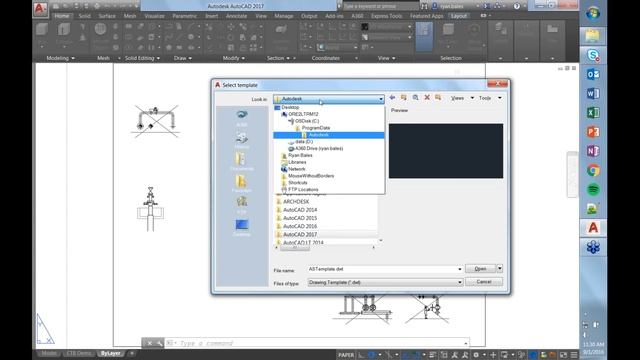Screen dimensions: 640x360
Task: Open the Desktop place in dialog sidebar
Action: pos(242,228)
